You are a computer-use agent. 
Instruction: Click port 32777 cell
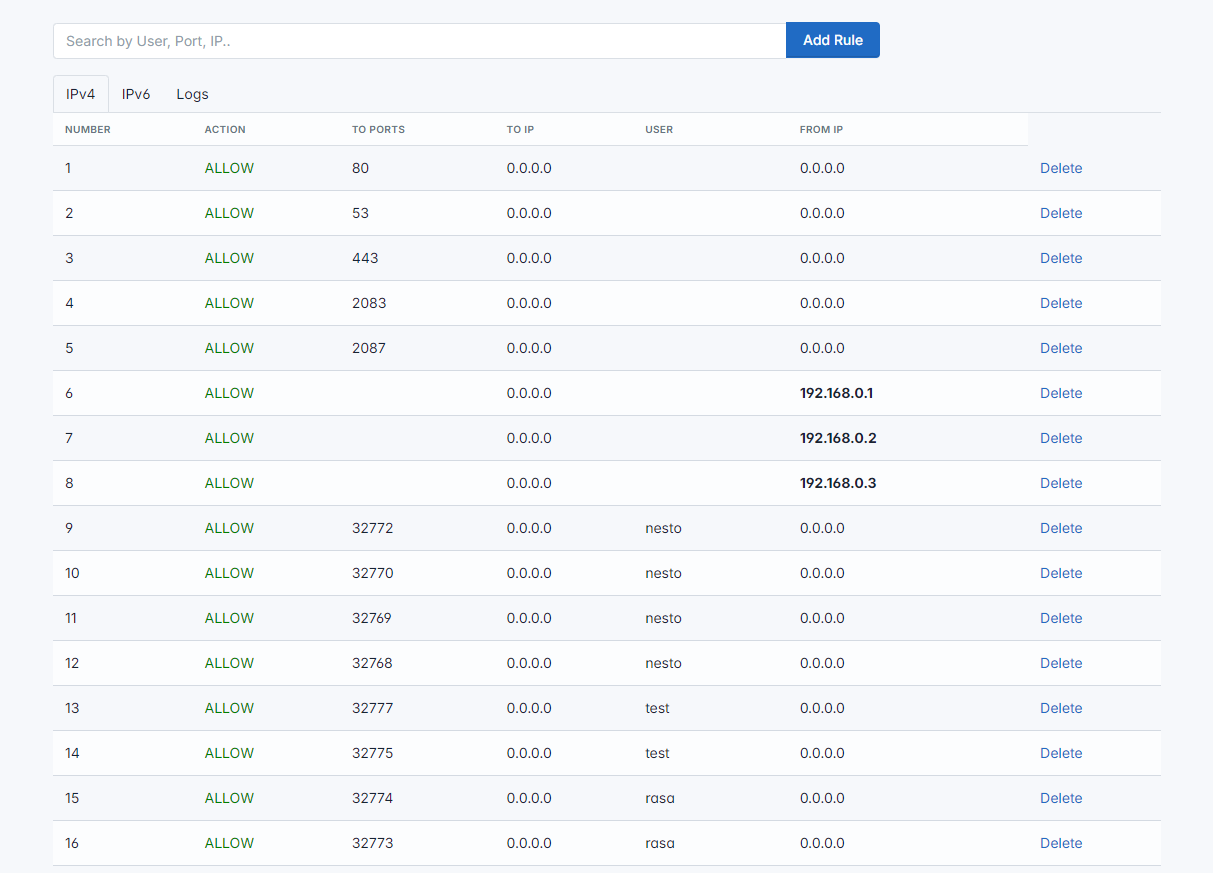372,708
